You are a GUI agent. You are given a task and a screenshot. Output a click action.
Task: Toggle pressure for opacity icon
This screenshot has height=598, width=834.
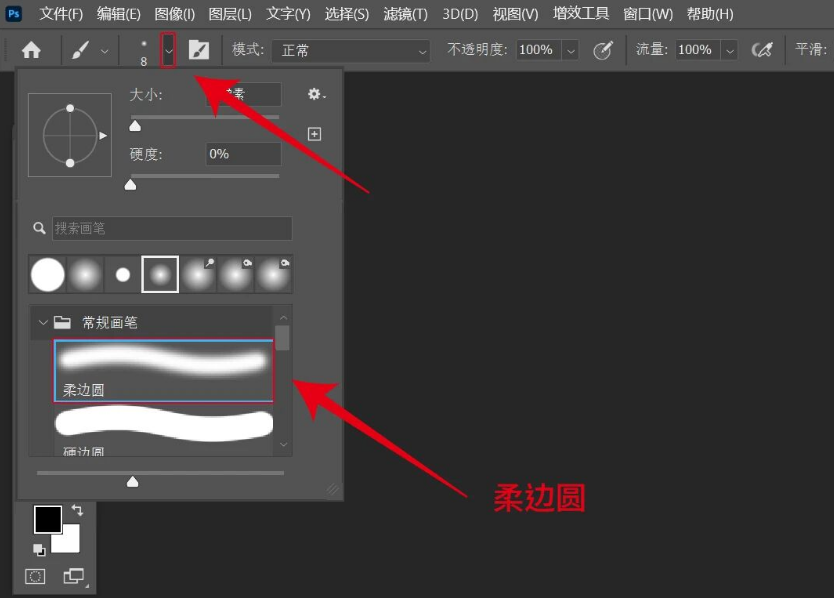point(603,51)
